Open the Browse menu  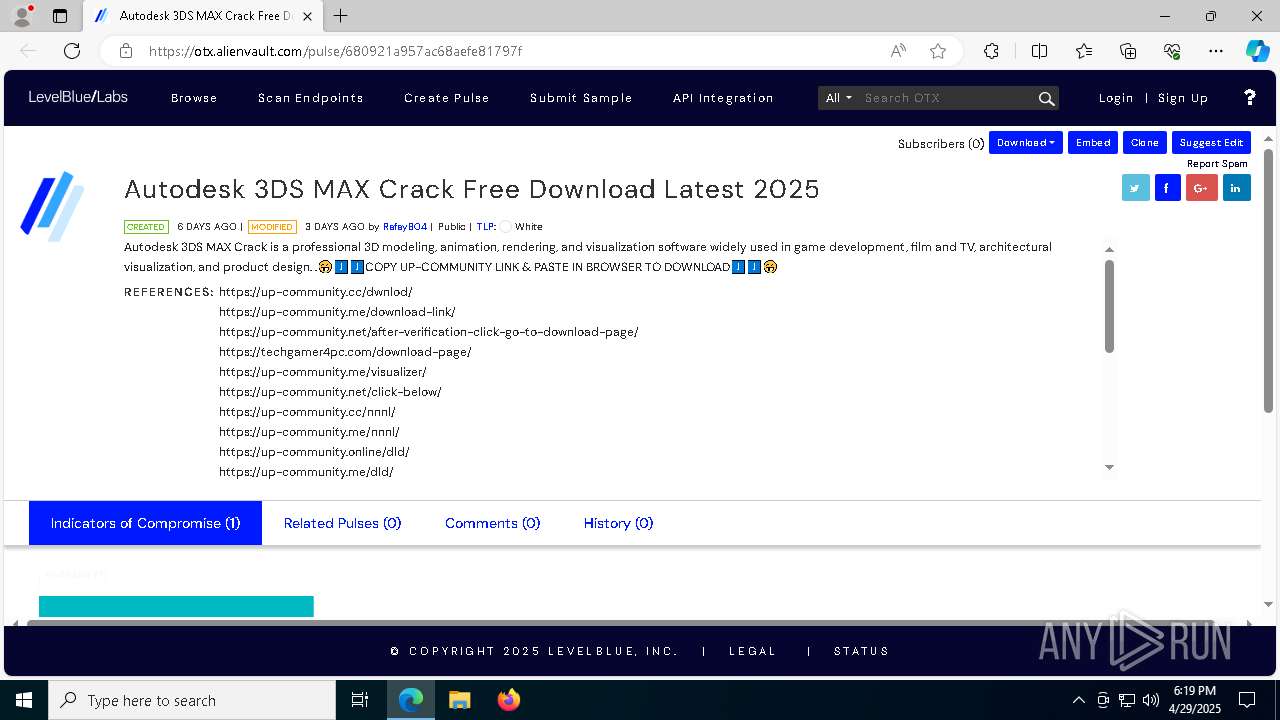coord(194,98)
